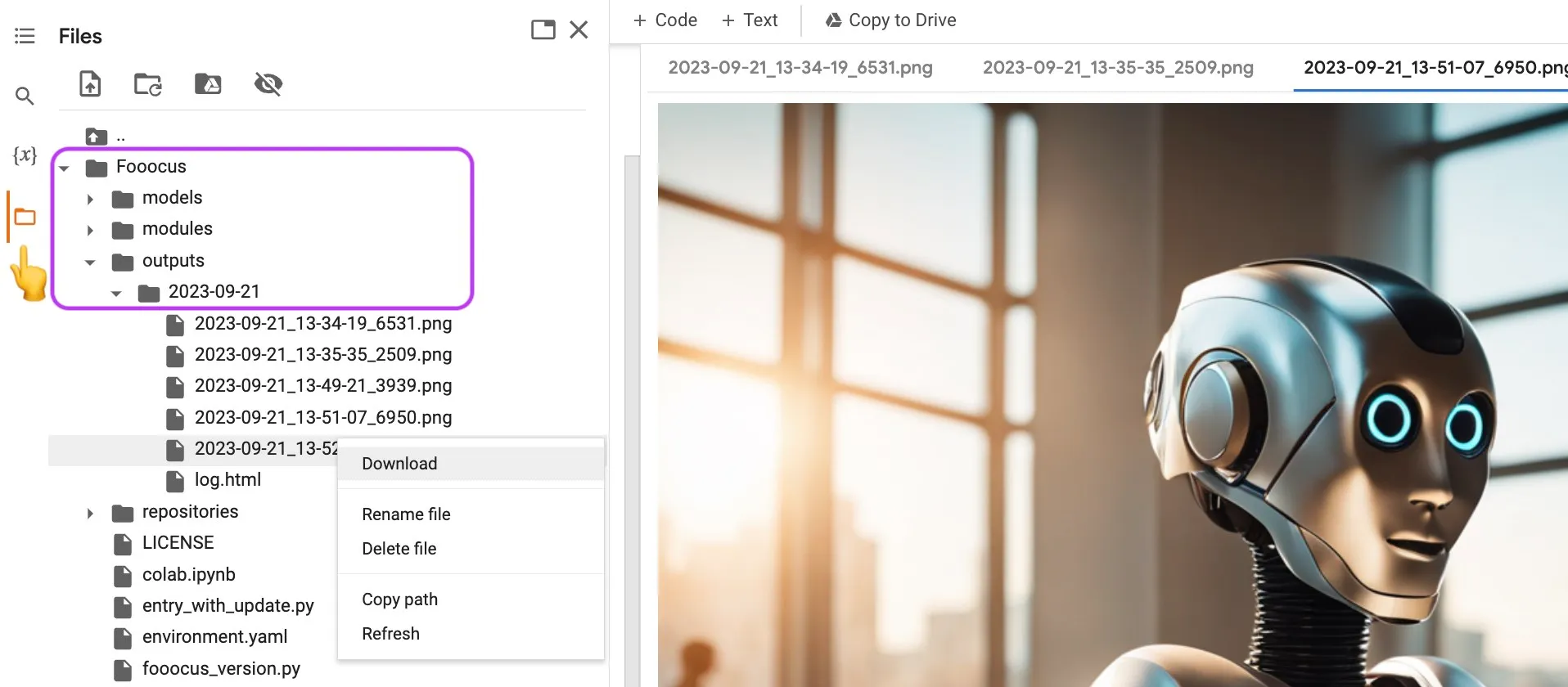This screenshot has height=687, width=1568.
Task: Toggle show hidden files eye icon
Action: pos(268,83)
